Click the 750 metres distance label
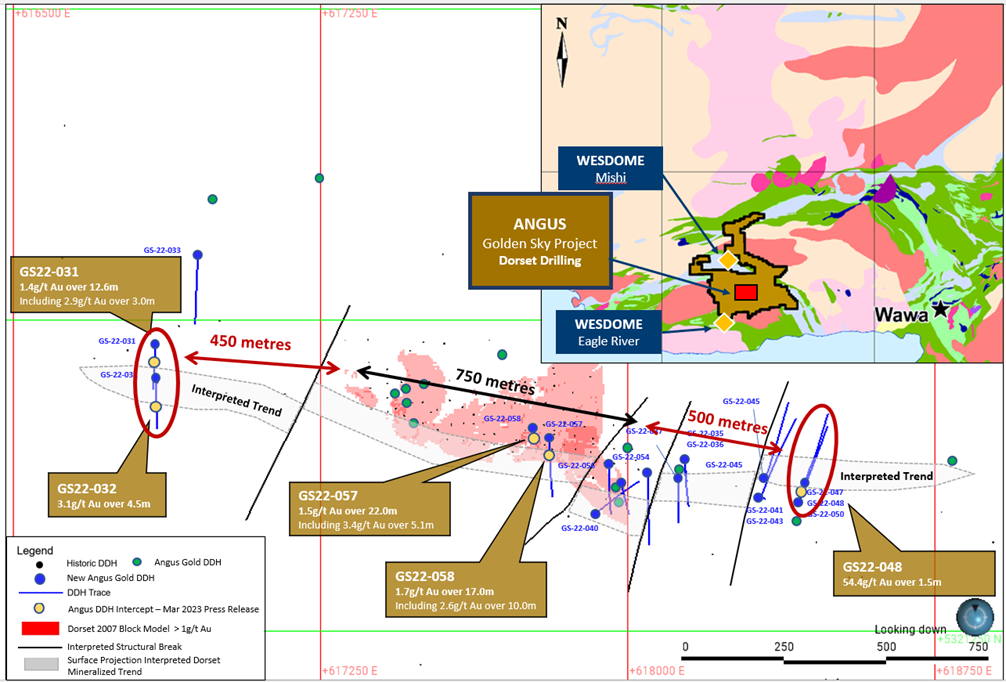The width and height of the screenshot is (1006, 682). pos(492,380)
